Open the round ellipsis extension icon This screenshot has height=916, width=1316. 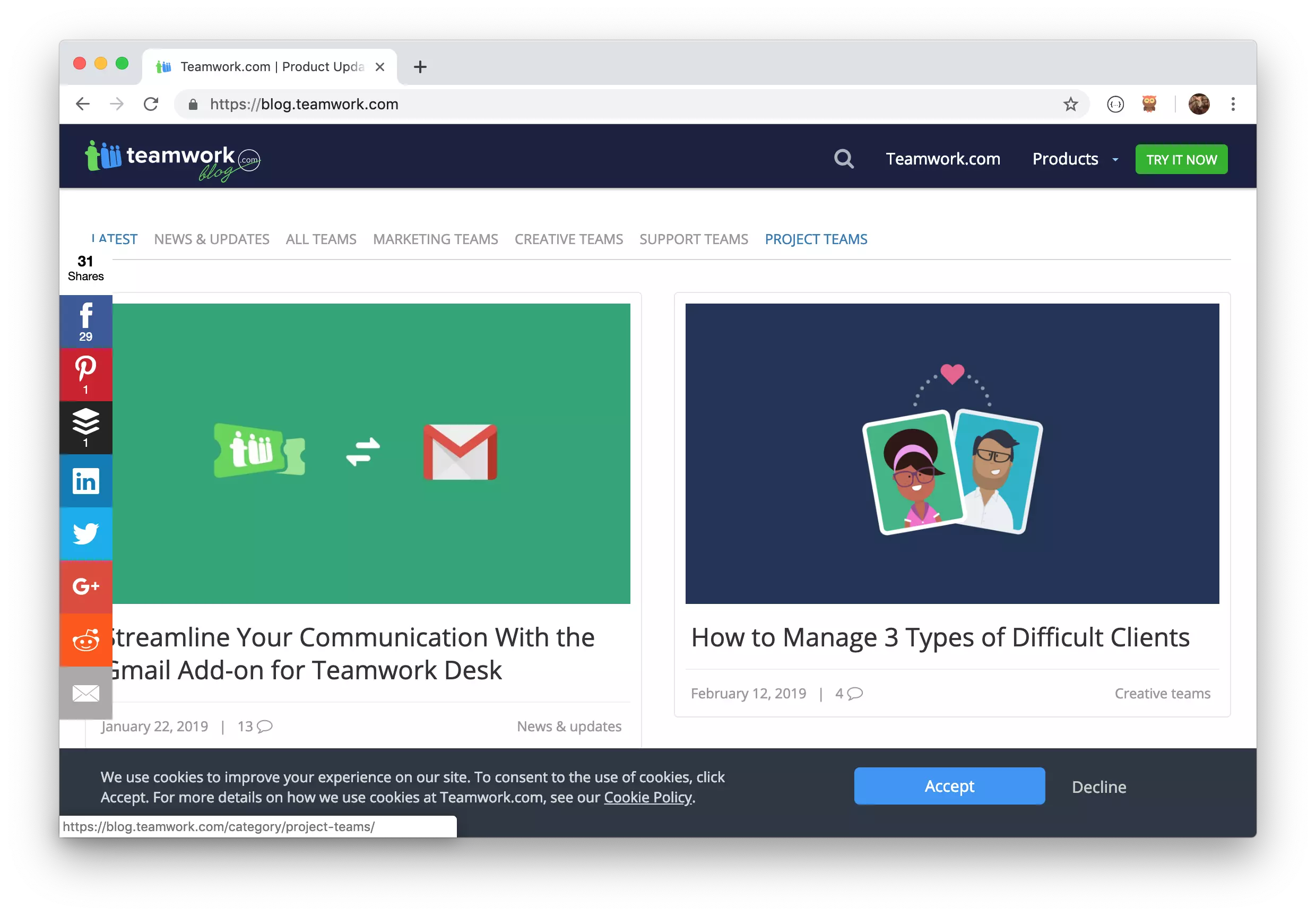(1115, 103)
